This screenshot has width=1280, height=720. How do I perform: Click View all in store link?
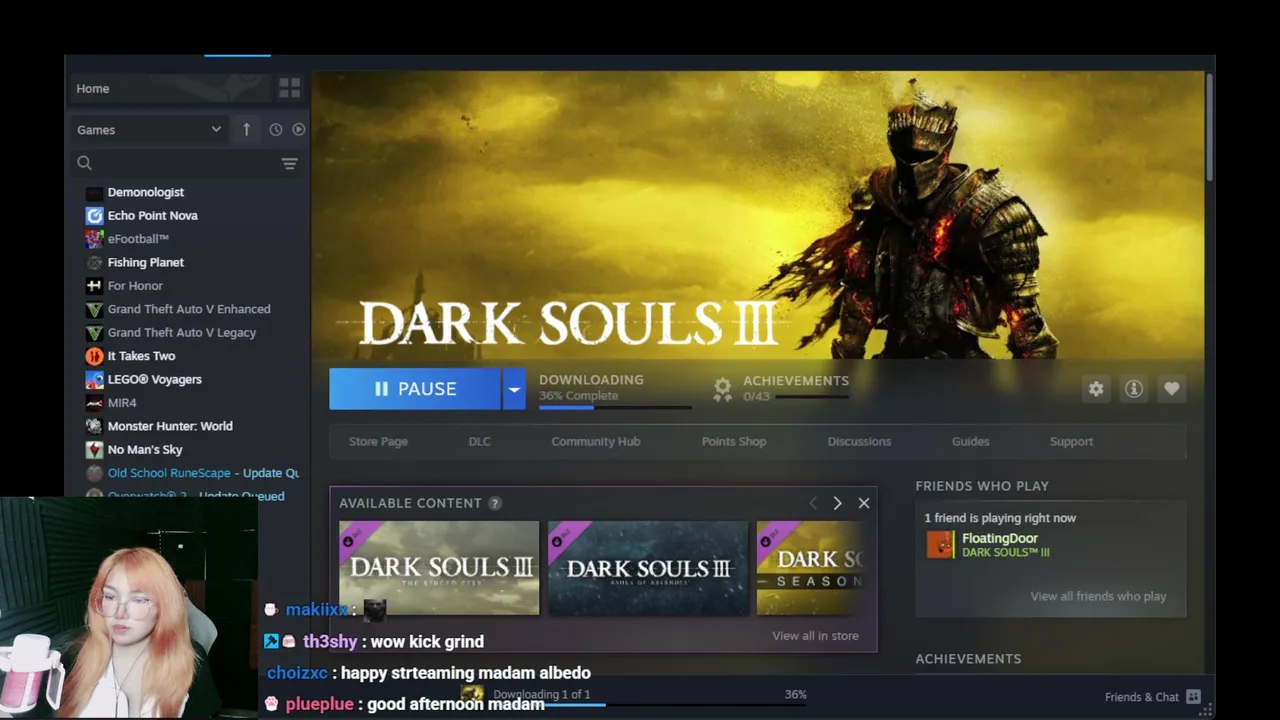point(815,636)
